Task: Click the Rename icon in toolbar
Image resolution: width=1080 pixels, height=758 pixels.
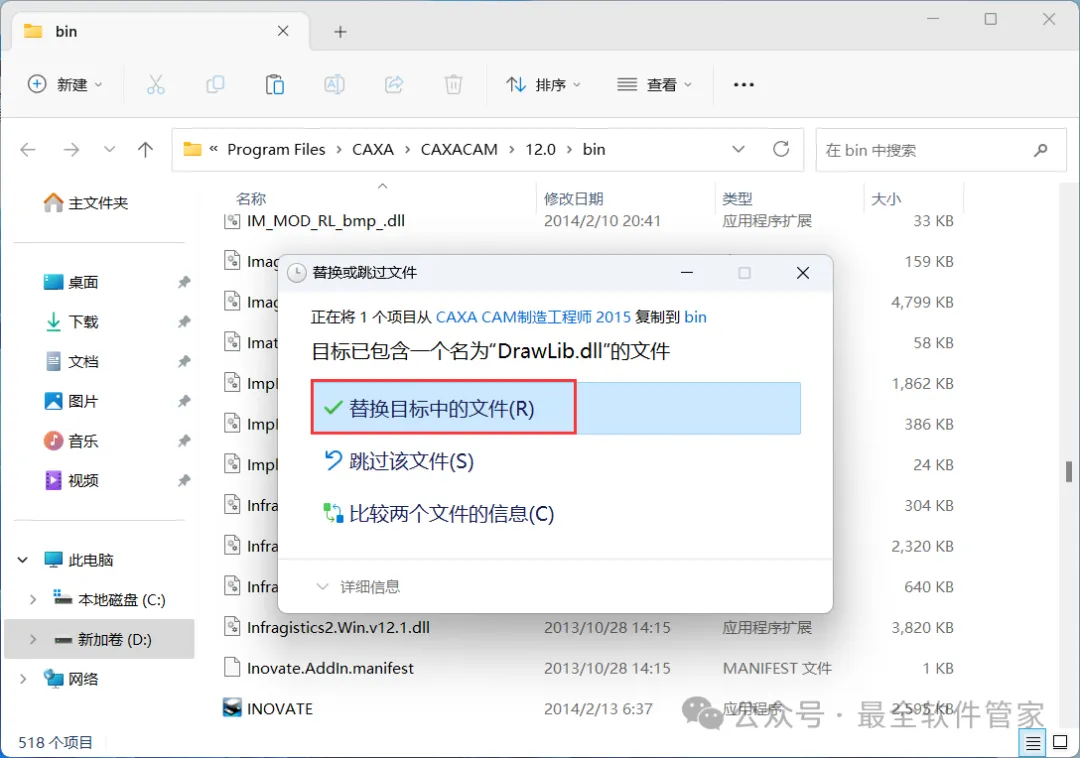Action: pos(334,85)
